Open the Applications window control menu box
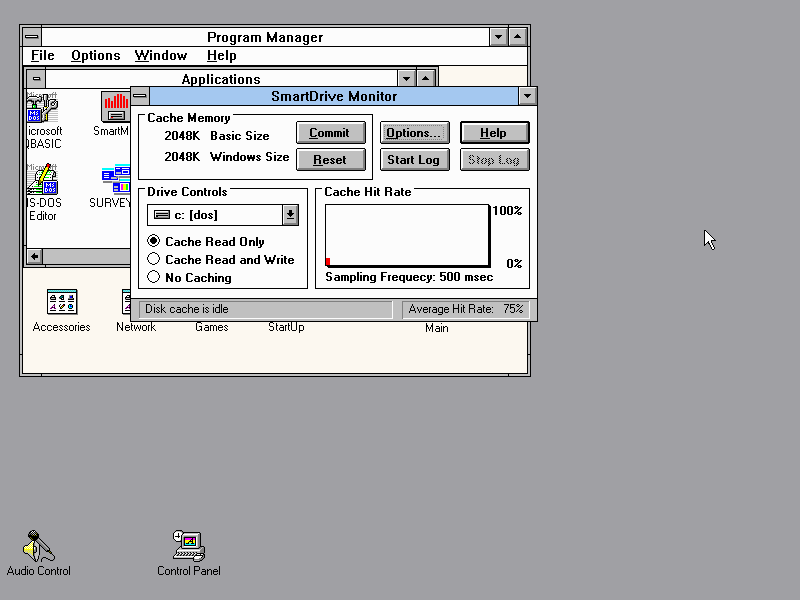Image resolution: width=800 pixels, height=600 pixels. point(36,79)
